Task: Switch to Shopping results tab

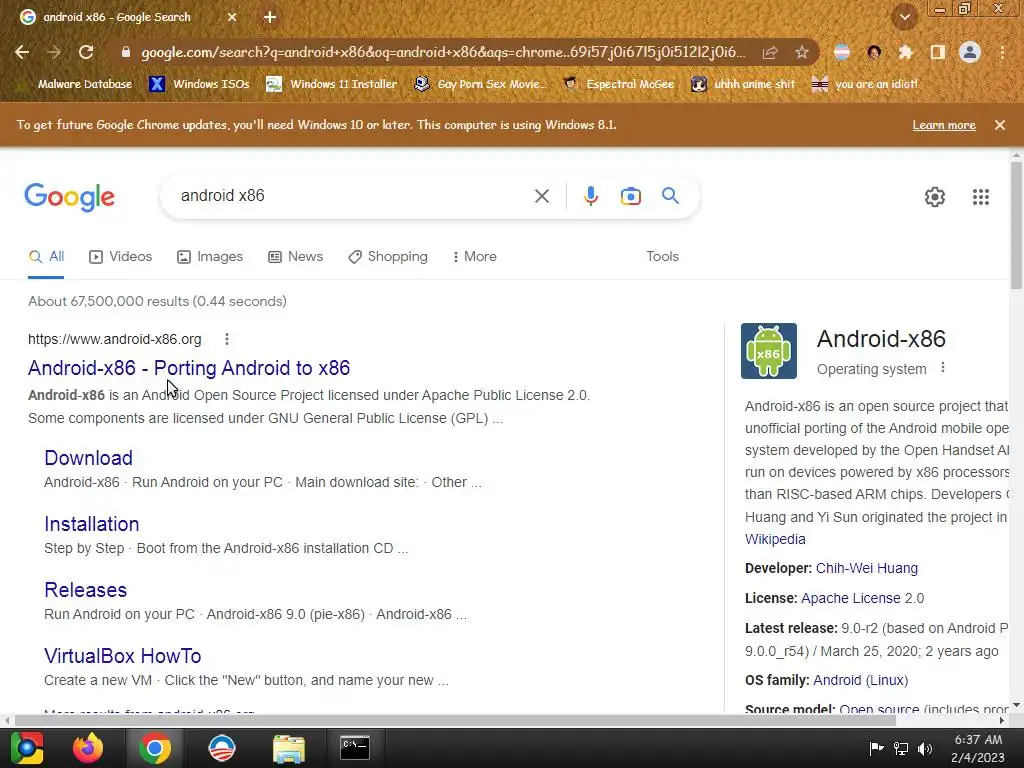Action: point(388,257)
